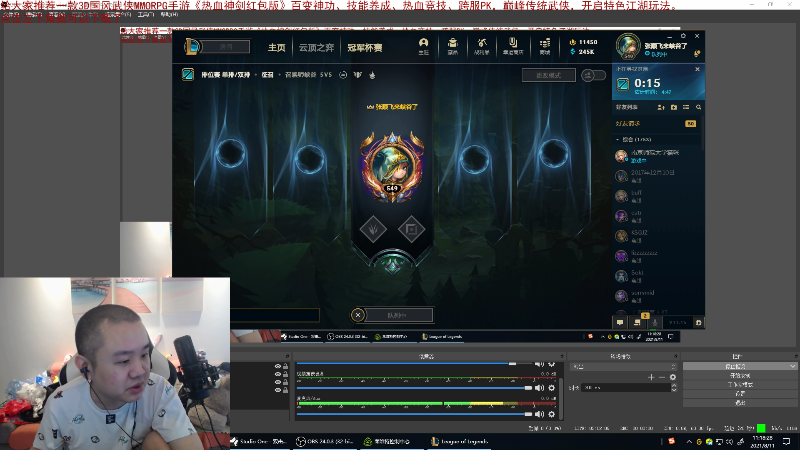The width and height of the screenshot is (800, 450).
Task: Select the friend named KSGJZ
Action: [658, 235]
